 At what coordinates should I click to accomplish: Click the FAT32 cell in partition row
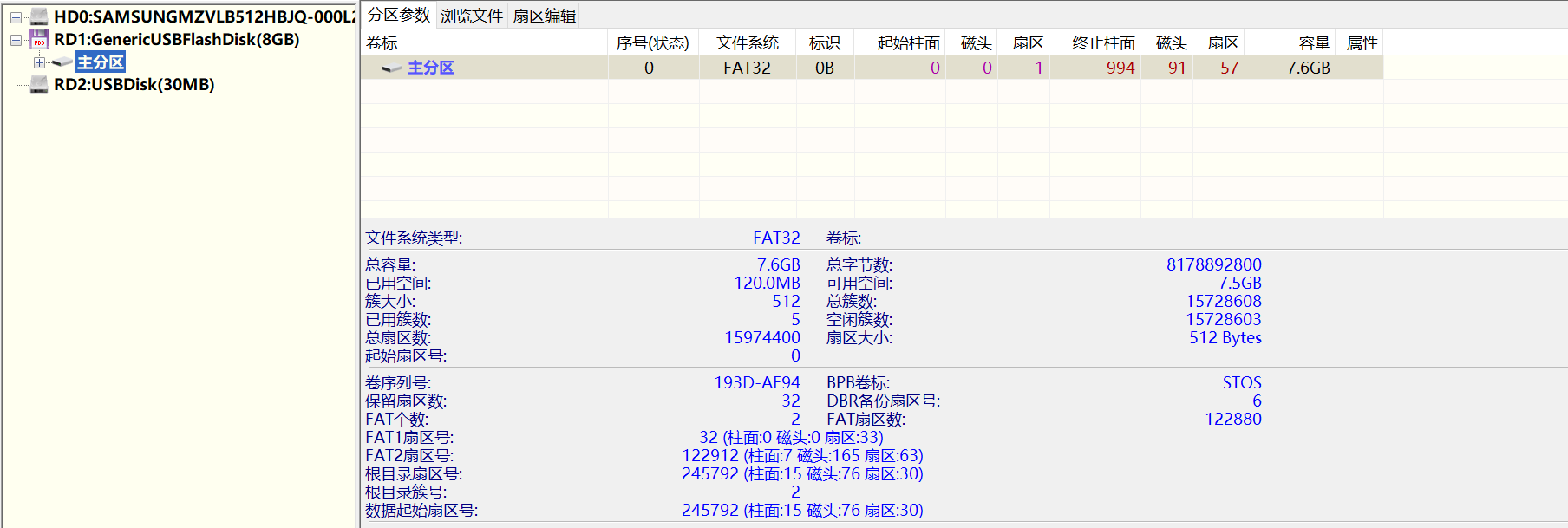coord(747,68)
